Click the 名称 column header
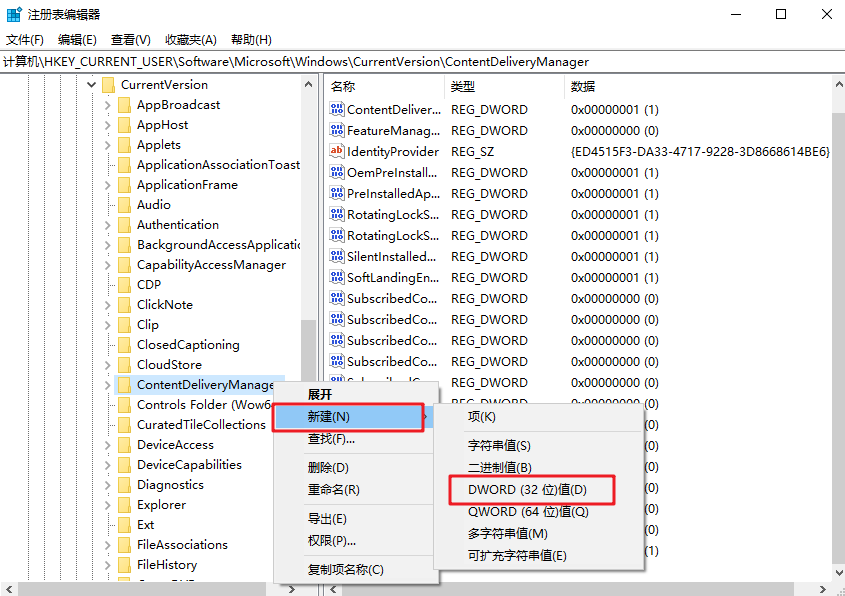This screenshot has height=596, width=845. coord(343,87)
